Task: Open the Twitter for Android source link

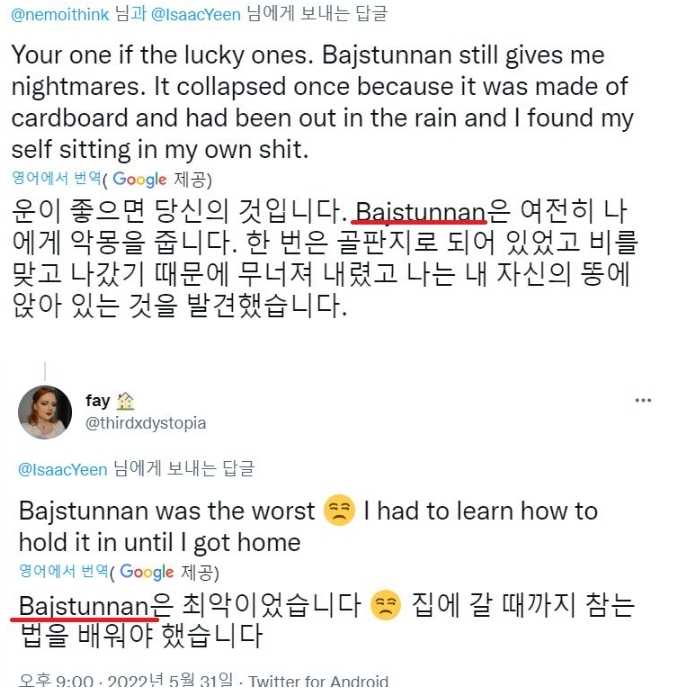Action: pyautogui.click(x=318, y=681)
